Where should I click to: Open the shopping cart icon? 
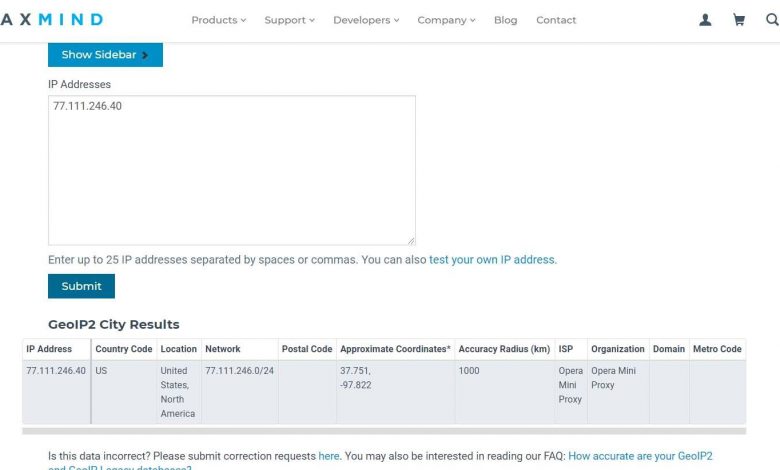[739, 20]
